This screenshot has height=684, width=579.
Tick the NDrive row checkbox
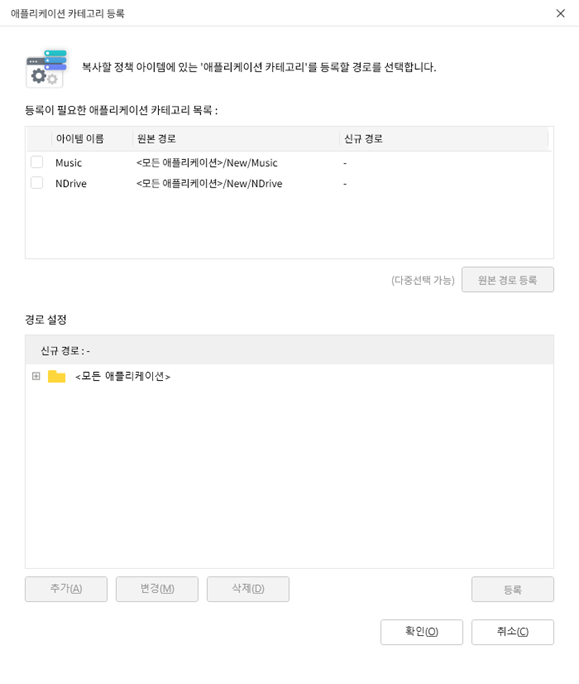[x=37, y=183]
